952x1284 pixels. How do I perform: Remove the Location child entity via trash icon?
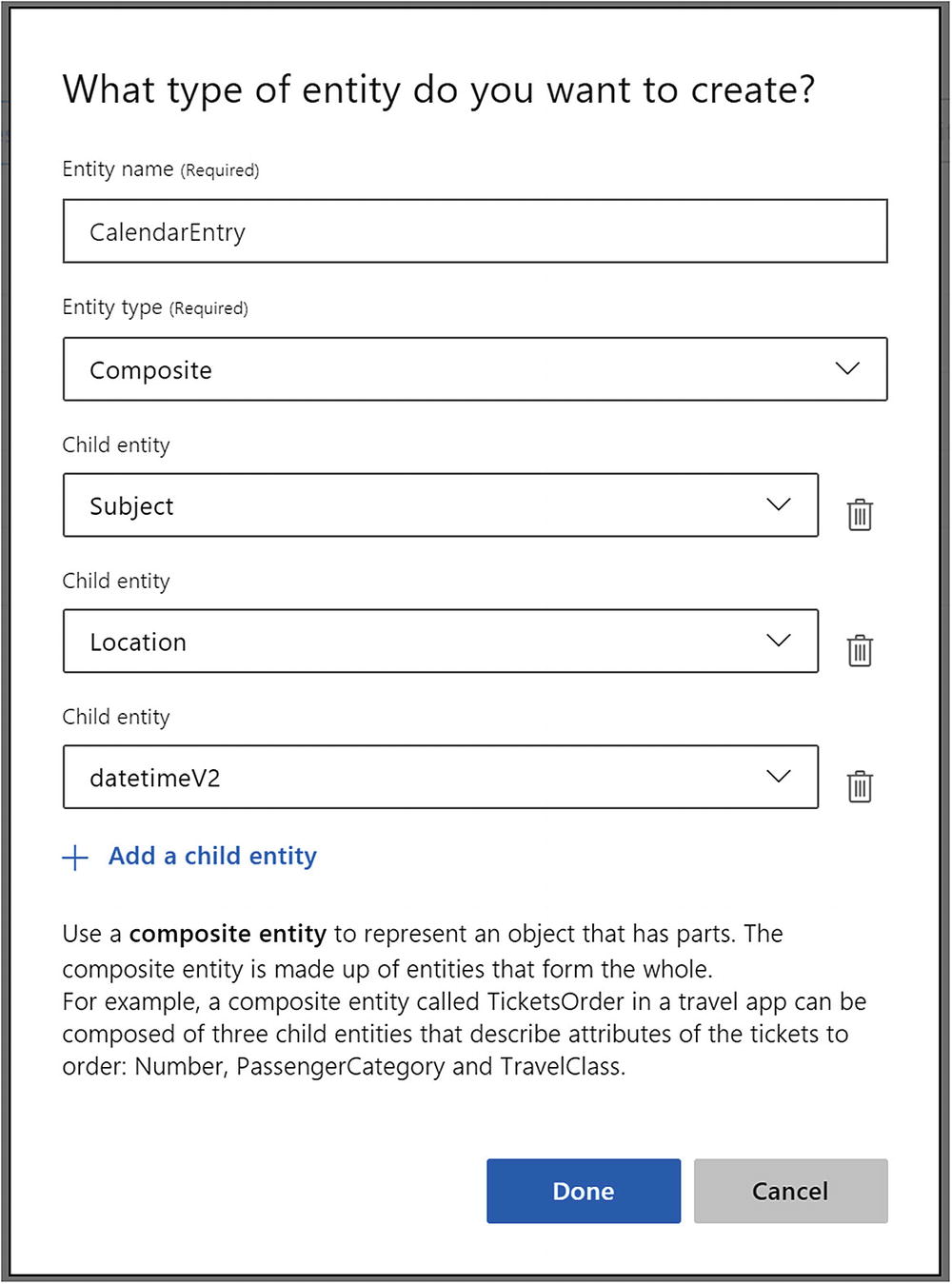coord(860,650)
